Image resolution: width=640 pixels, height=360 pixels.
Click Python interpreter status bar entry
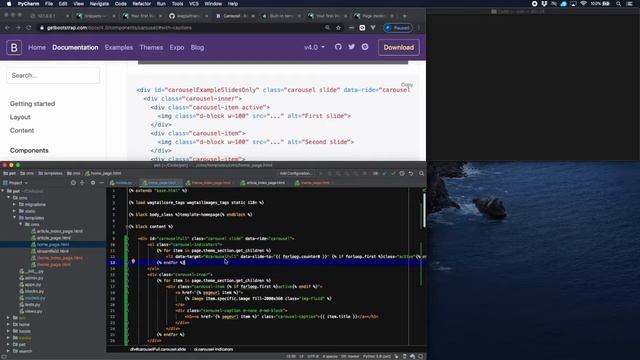[x=377, y=356]
